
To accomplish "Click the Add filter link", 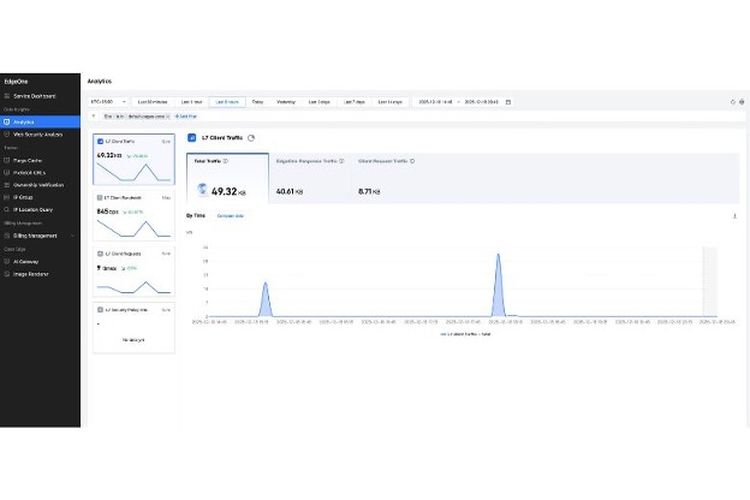I will click(x=186, y=116).
